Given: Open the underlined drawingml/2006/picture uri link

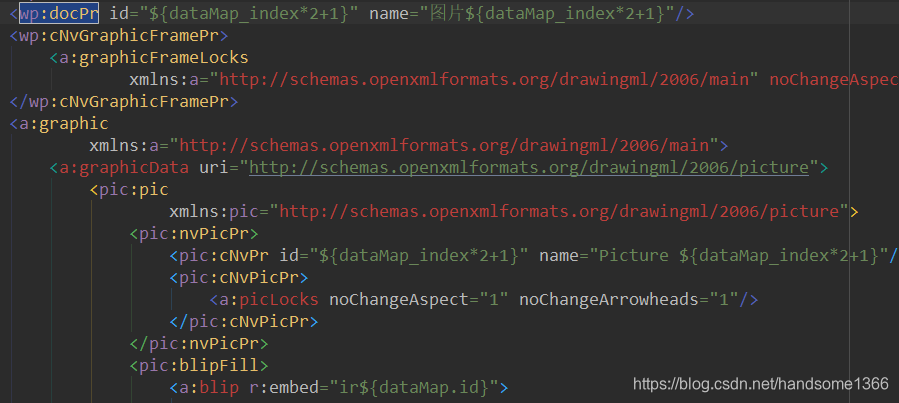Looking at the screenshot, I should click(x=529, y=167).
